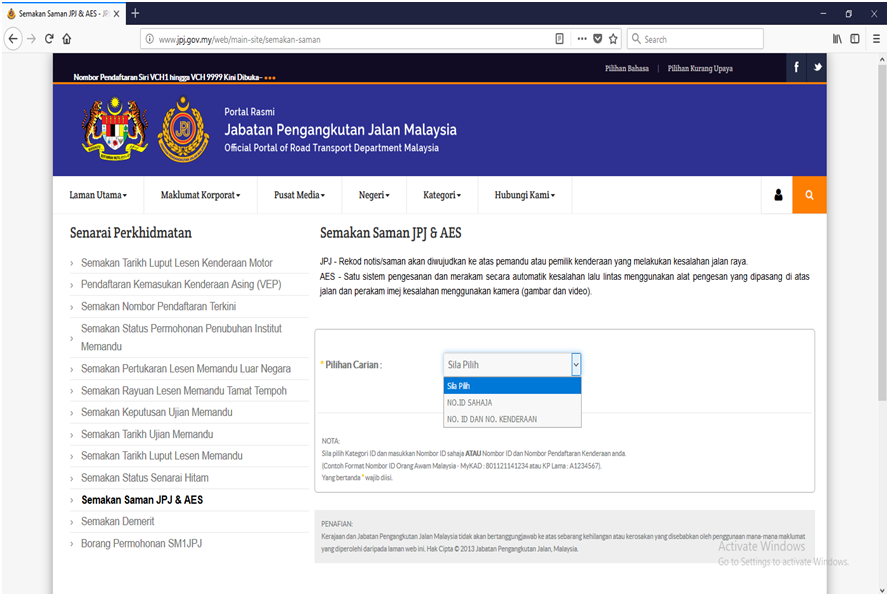Click the address bar URL field

coord(352,39)
